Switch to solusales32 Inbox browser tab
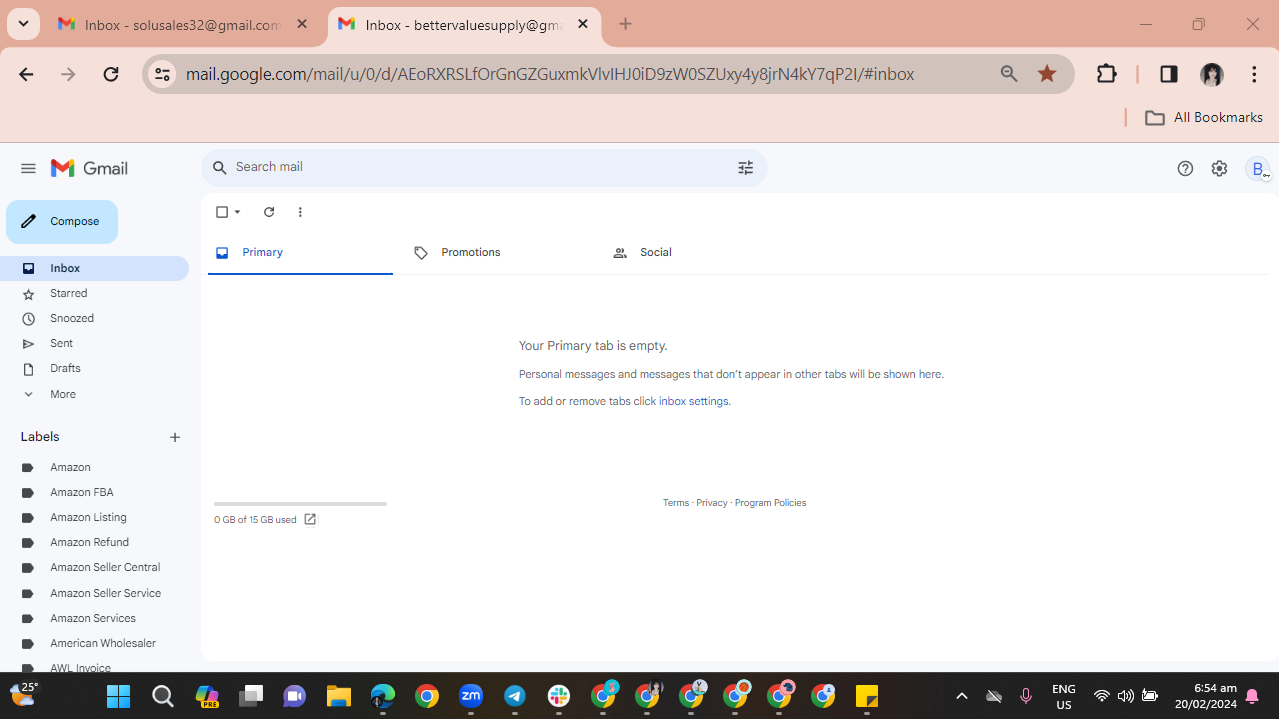1279x719 pixels. tap(184, 25)
